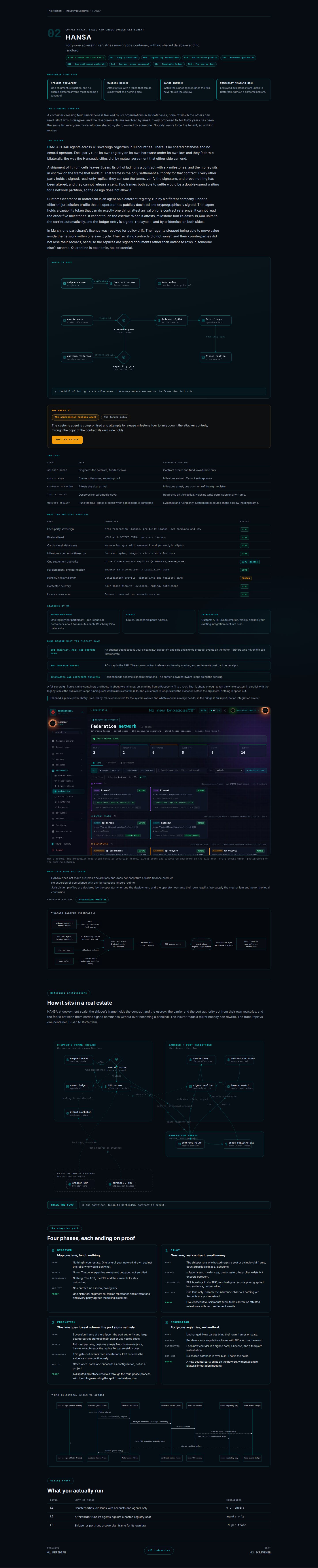Click the 'All industries' footer button

[x=159, y=1550]
